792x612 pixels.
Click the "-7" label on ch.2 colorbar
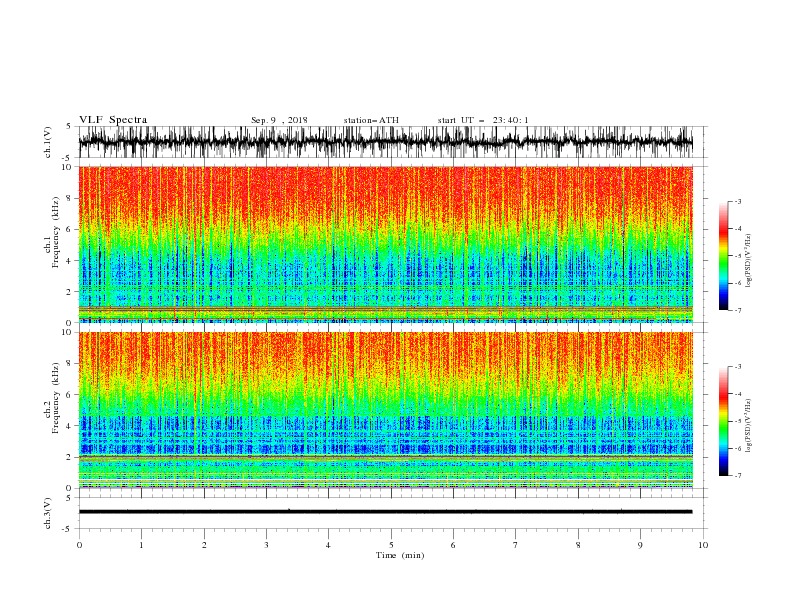pos(737,476)
